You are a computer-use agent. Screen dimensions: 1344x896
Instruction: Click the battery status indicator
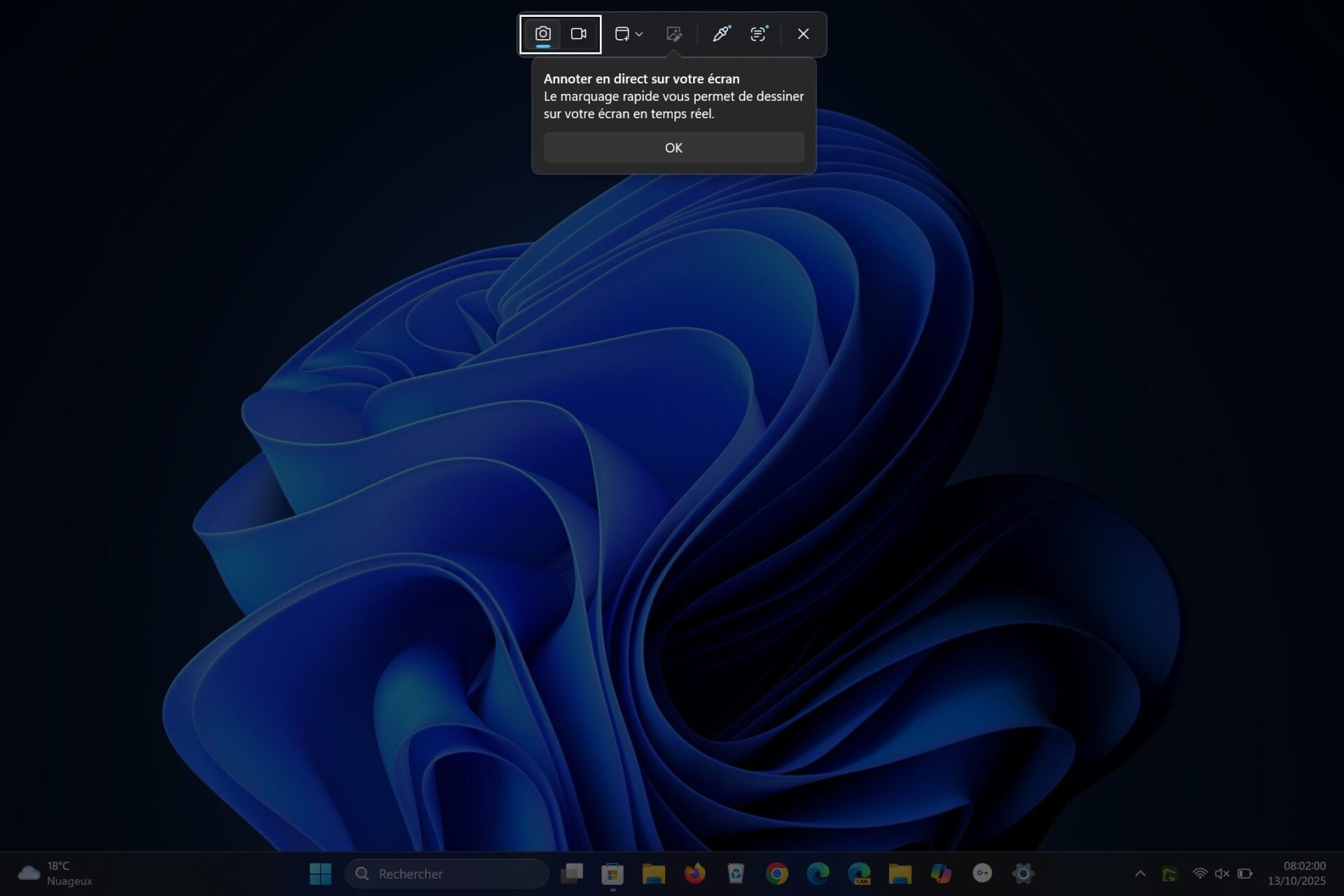(x=1246, y=874)
